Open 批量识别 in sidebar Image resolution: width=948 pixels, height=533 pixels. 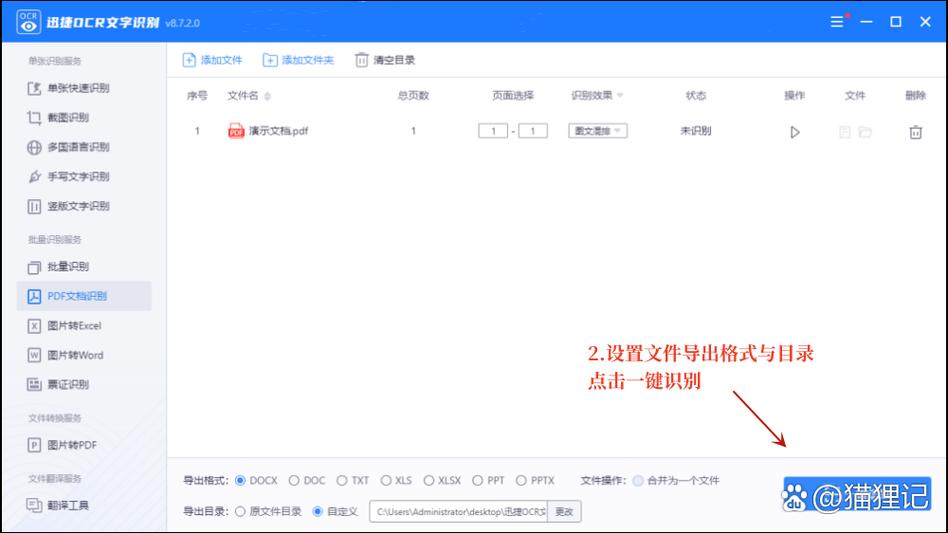click(x=68, y=266)
